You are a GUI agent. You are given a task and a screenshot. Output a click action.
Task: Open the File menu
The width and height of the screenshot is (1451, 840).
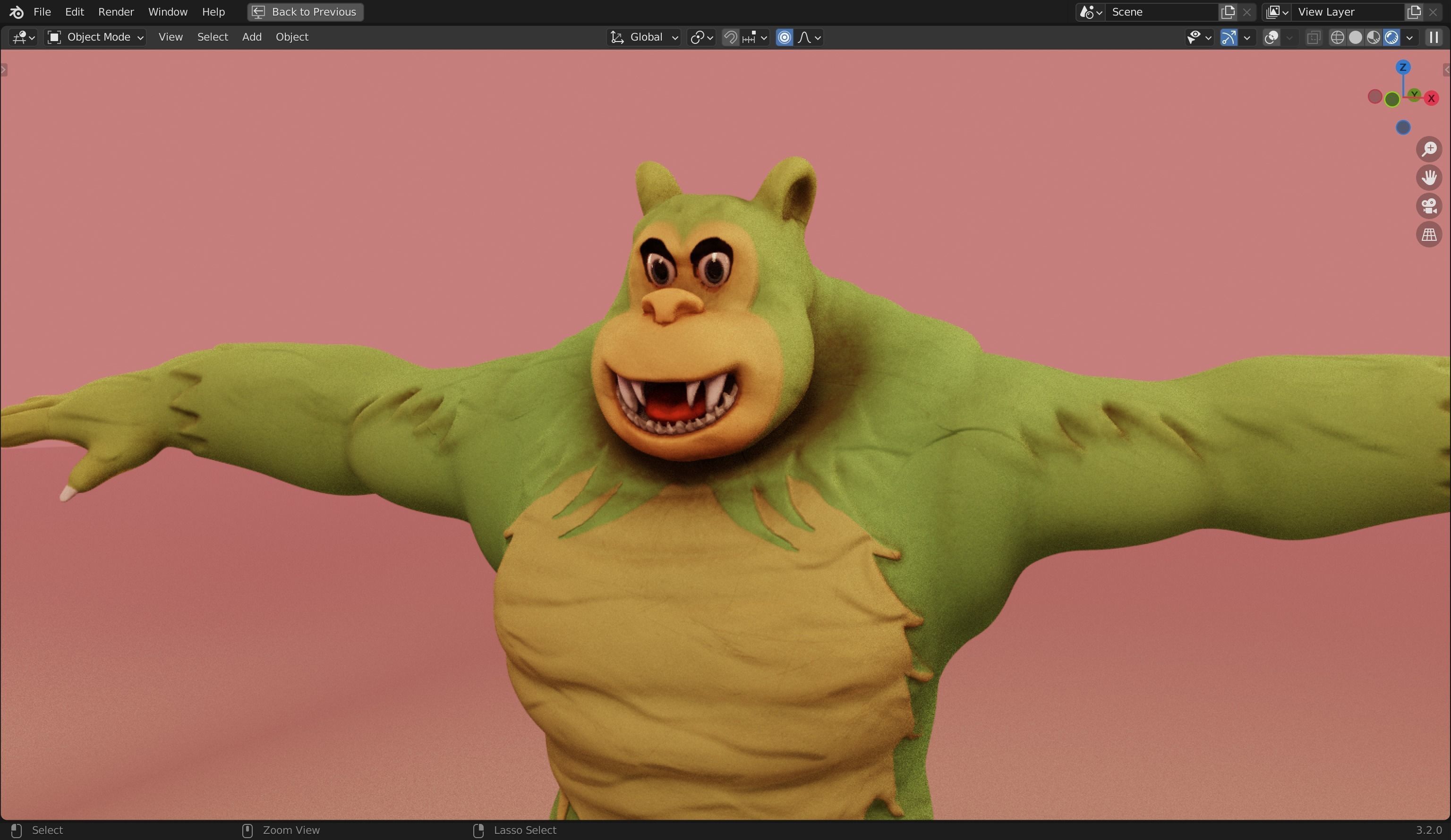click(42, 11)
